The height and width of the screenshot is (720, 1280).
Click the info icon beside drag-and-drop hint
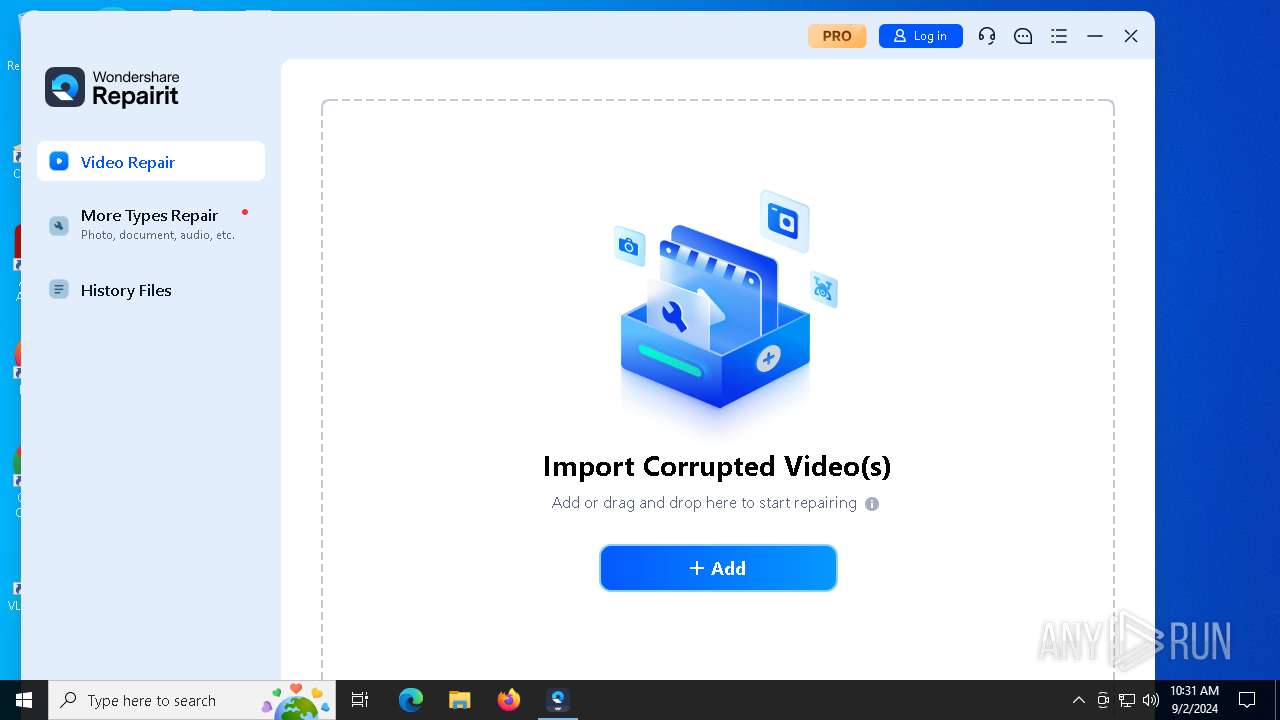coord(872,504)
